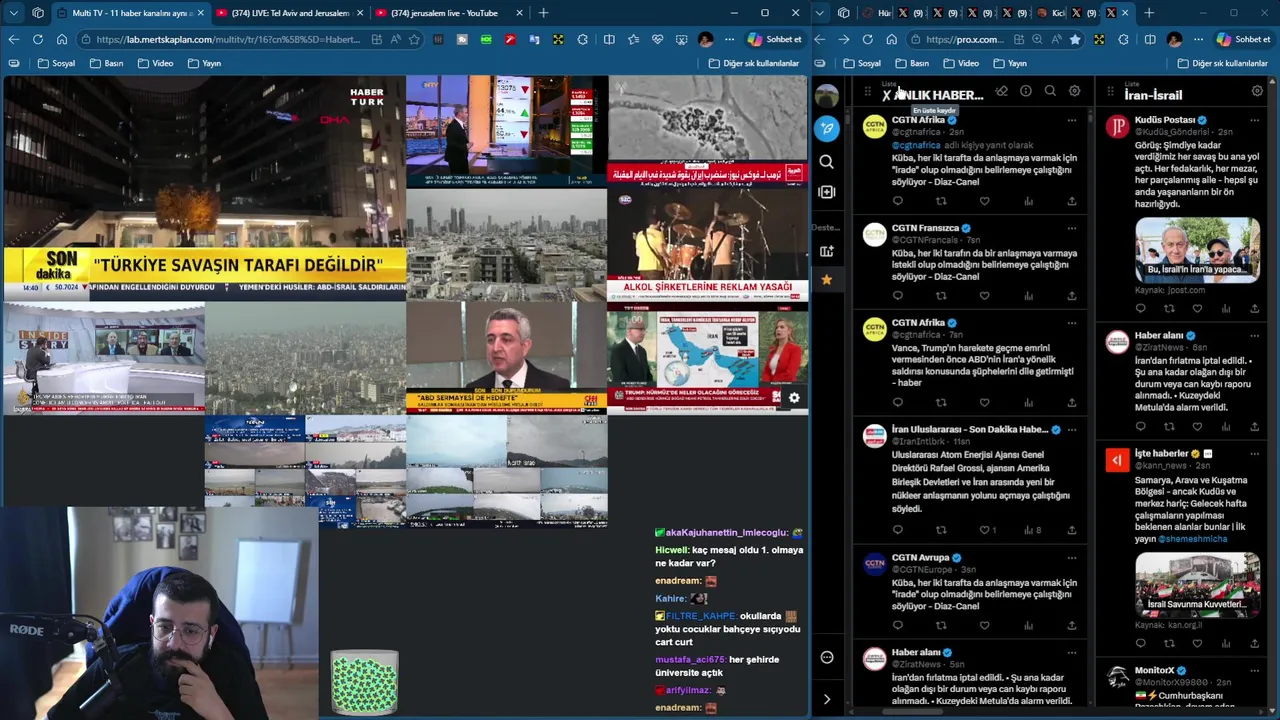Like the first CGTN Afrika Küba post

tap(984, 201)
